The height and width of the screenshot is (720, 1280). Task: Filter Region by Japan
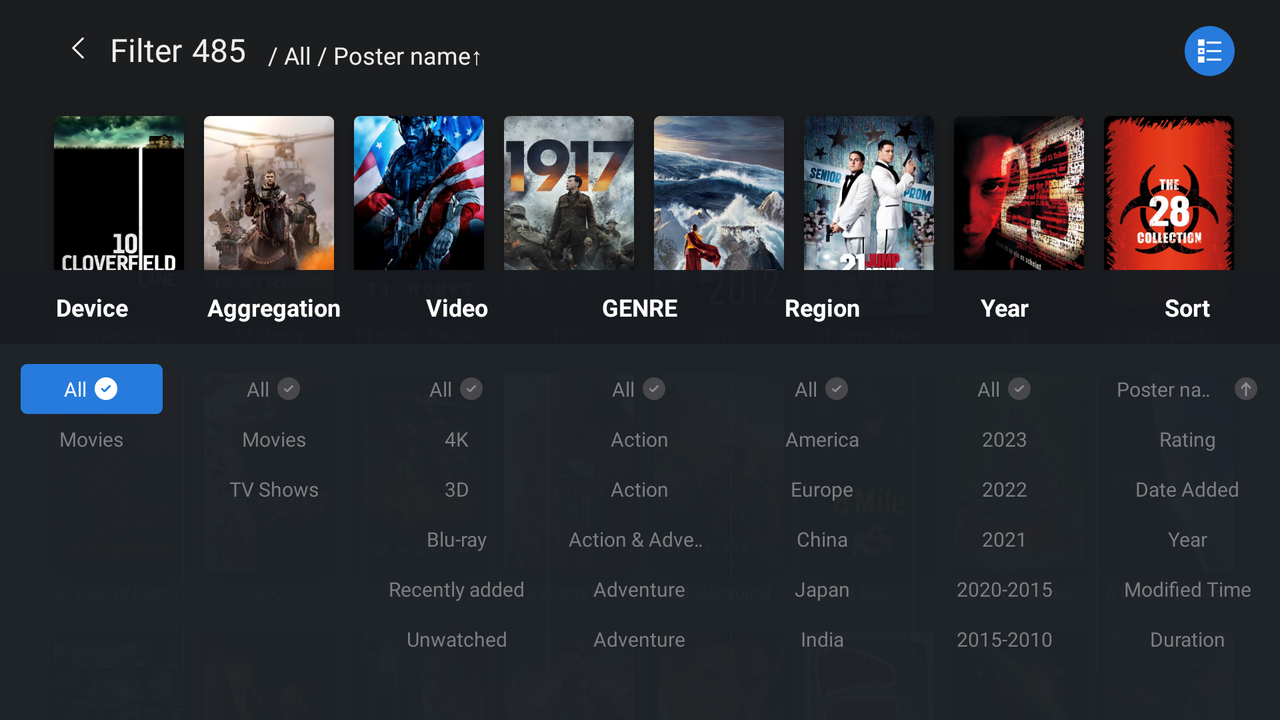pyautogui.click(x=822, y=589)
